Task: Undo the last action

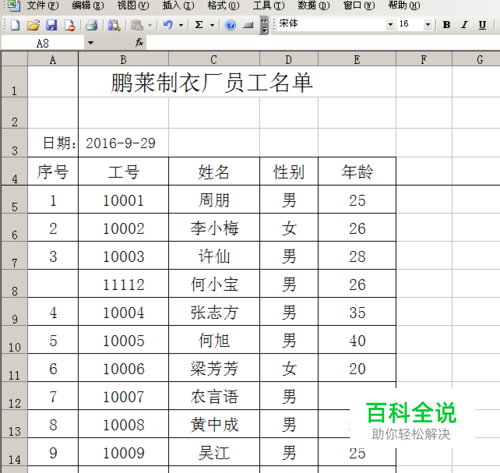Action: click(x=168, y=25)
